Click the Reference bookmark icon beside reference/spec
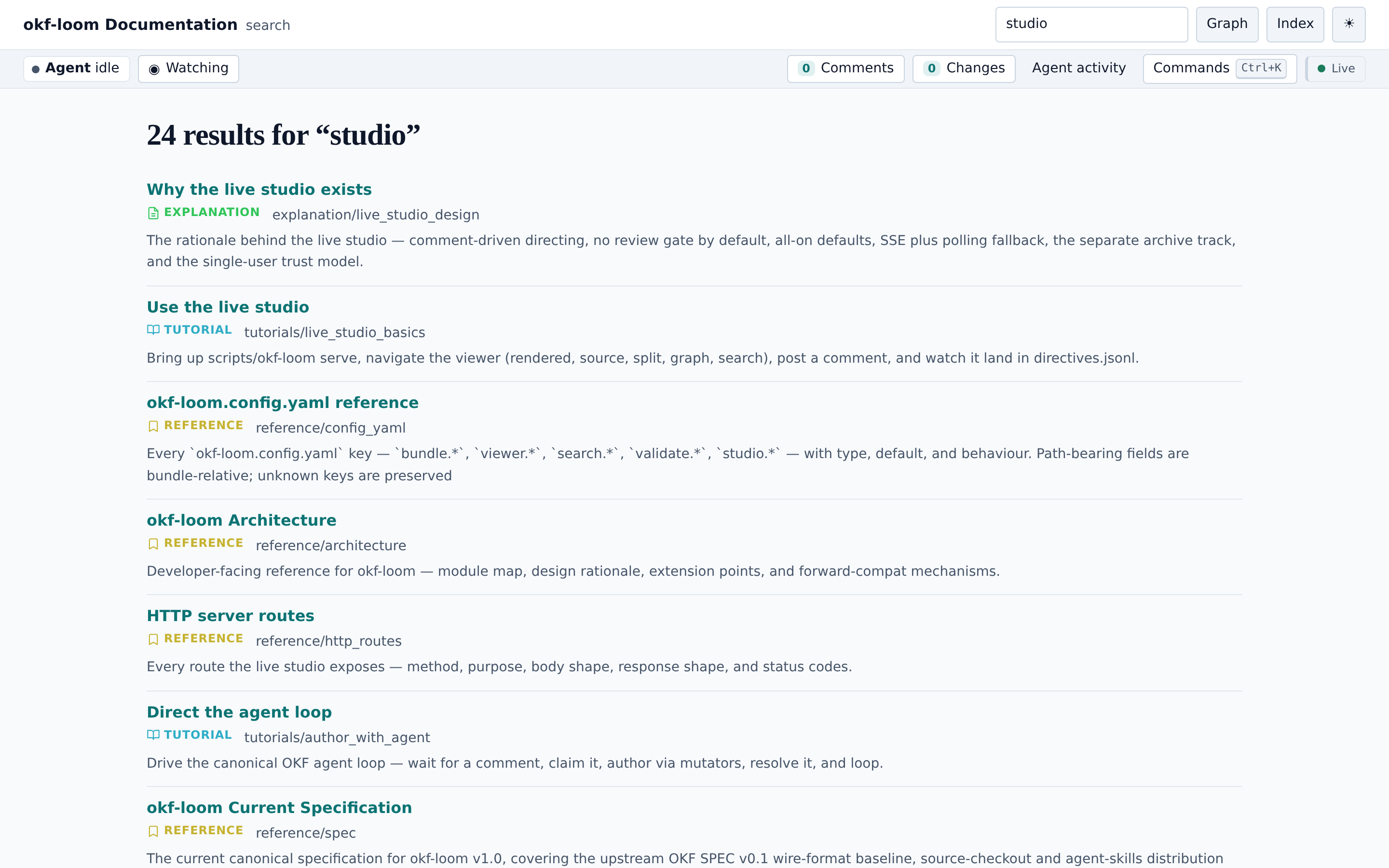Image resolution: width=1389 pixels, height=868 pixels. coord(153,831)
